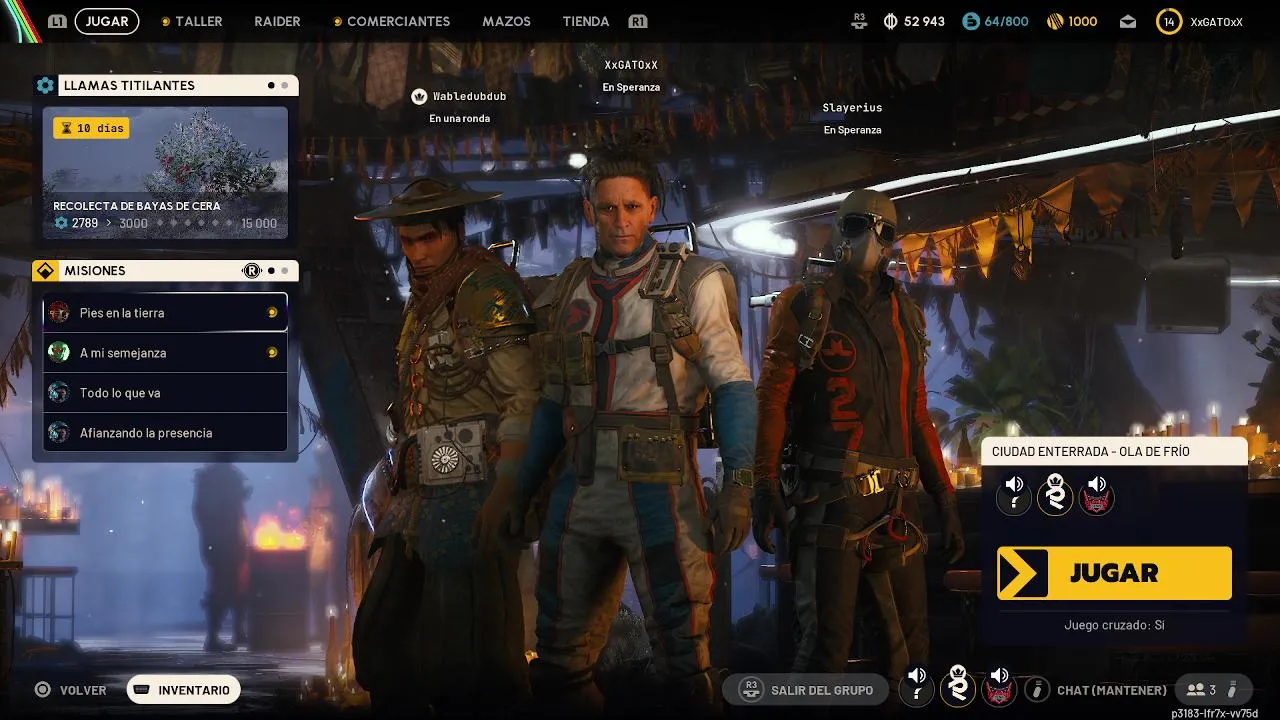
Task: Open the Tienda tab
Action: tap(585, 21)
